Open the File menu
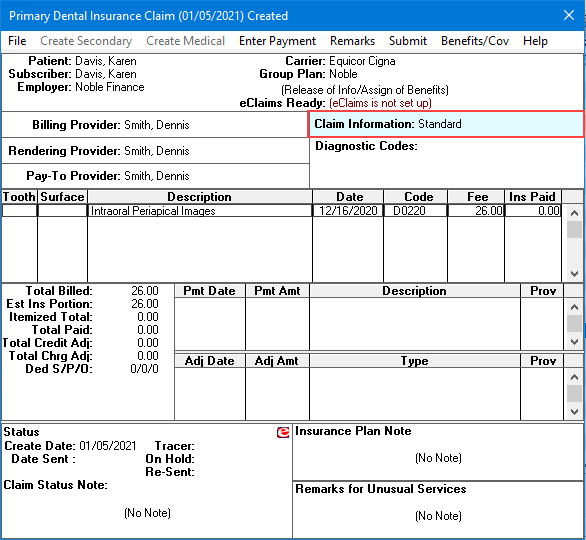 (x=17, y=41)
